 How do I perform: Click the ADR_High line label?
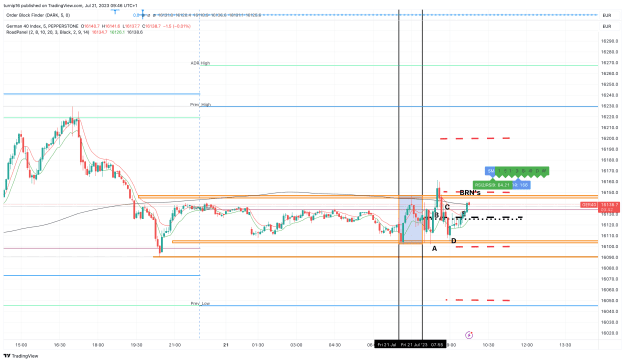200,63
